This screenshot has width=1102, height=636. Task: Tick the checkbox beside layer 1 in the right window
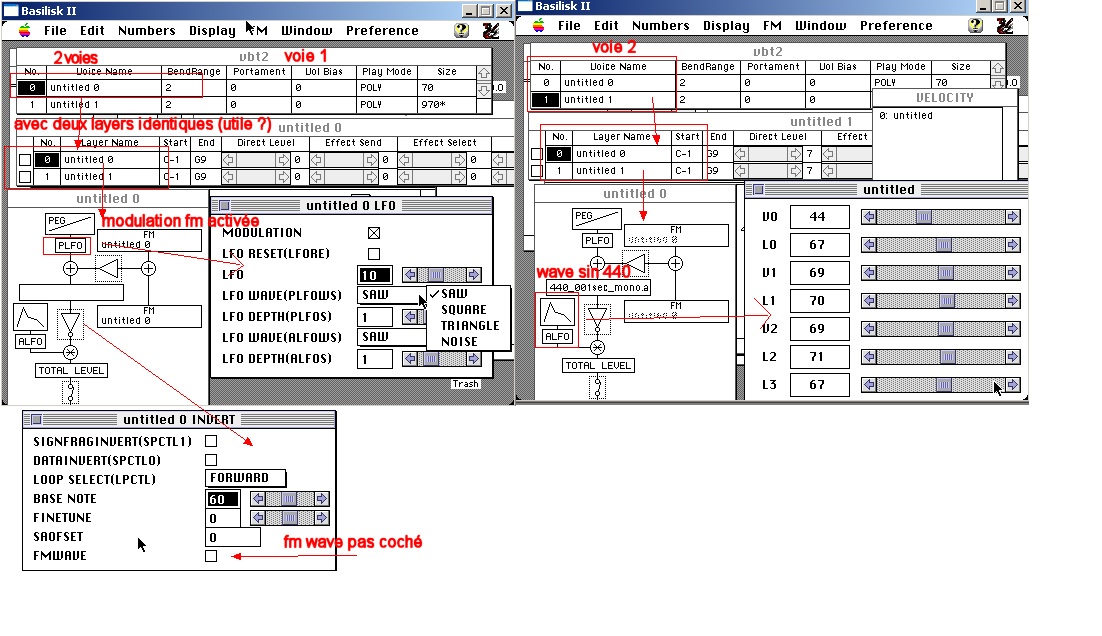(x=537, y=171)
